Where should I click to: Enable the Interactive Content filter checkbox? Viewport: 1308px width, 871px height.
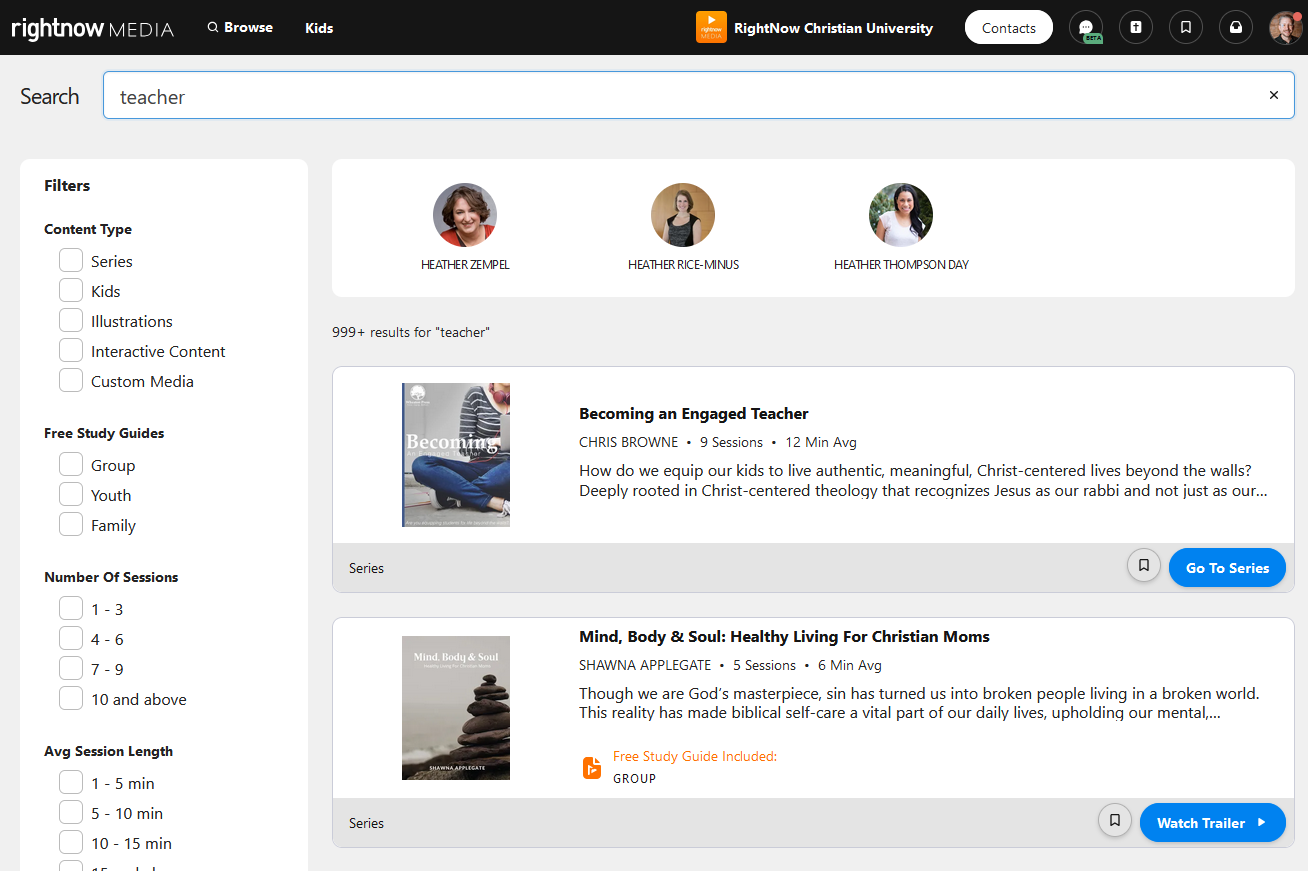(71, 350)
